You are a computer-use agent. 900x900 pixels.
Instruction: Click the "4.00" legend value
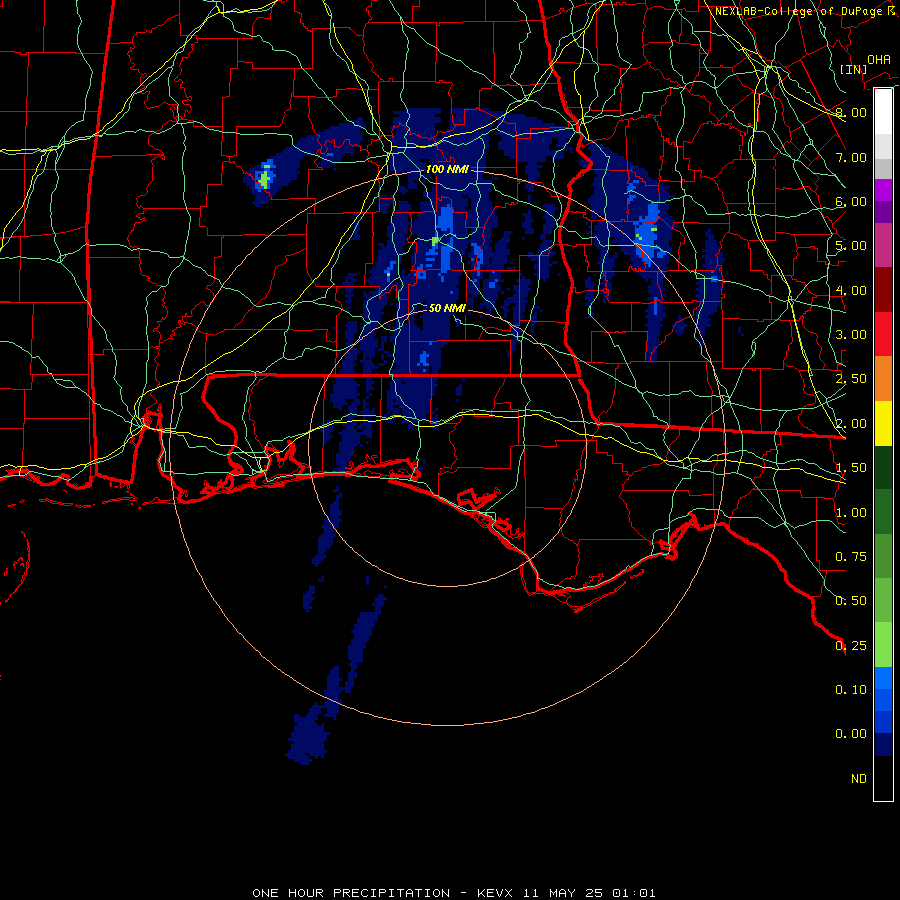pos(851,290)
